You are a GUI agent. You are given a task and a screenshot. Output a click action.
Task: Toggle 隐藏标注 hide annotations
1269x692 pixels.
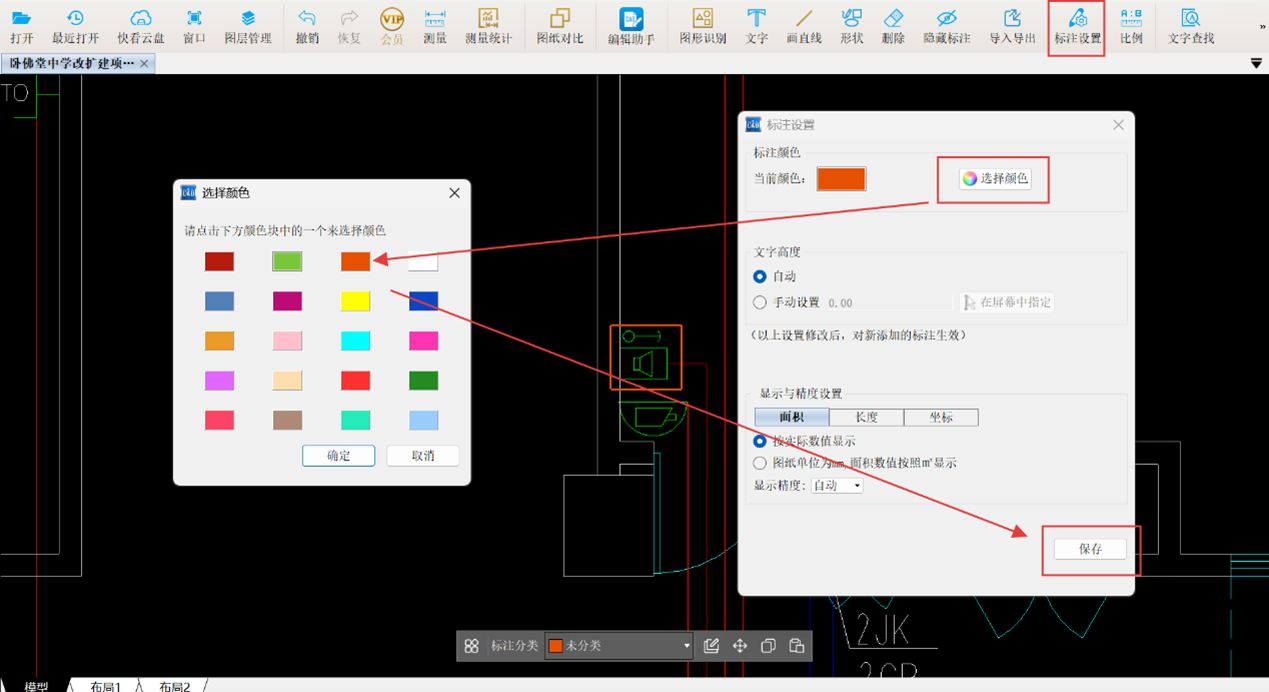[x=946, y=27]
